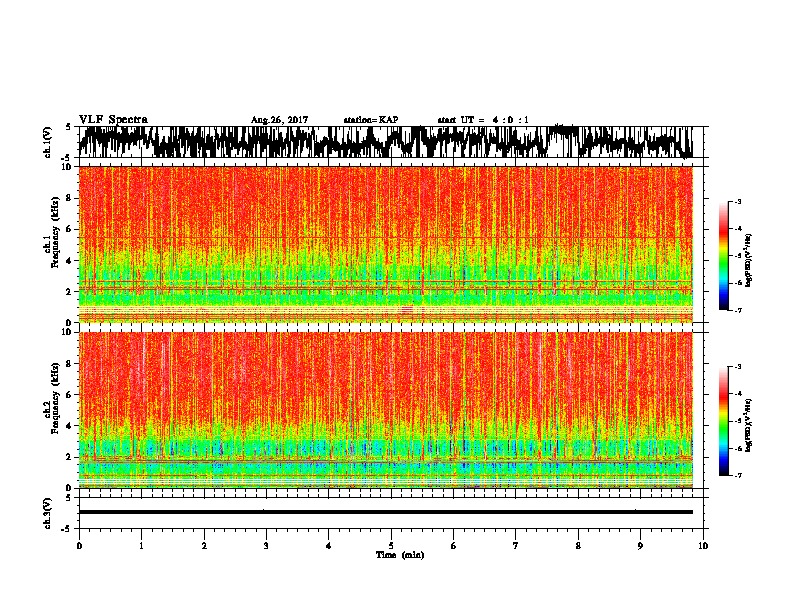Click the ch.2 "Frequency (kHz)" axis label

click(55, 398)
